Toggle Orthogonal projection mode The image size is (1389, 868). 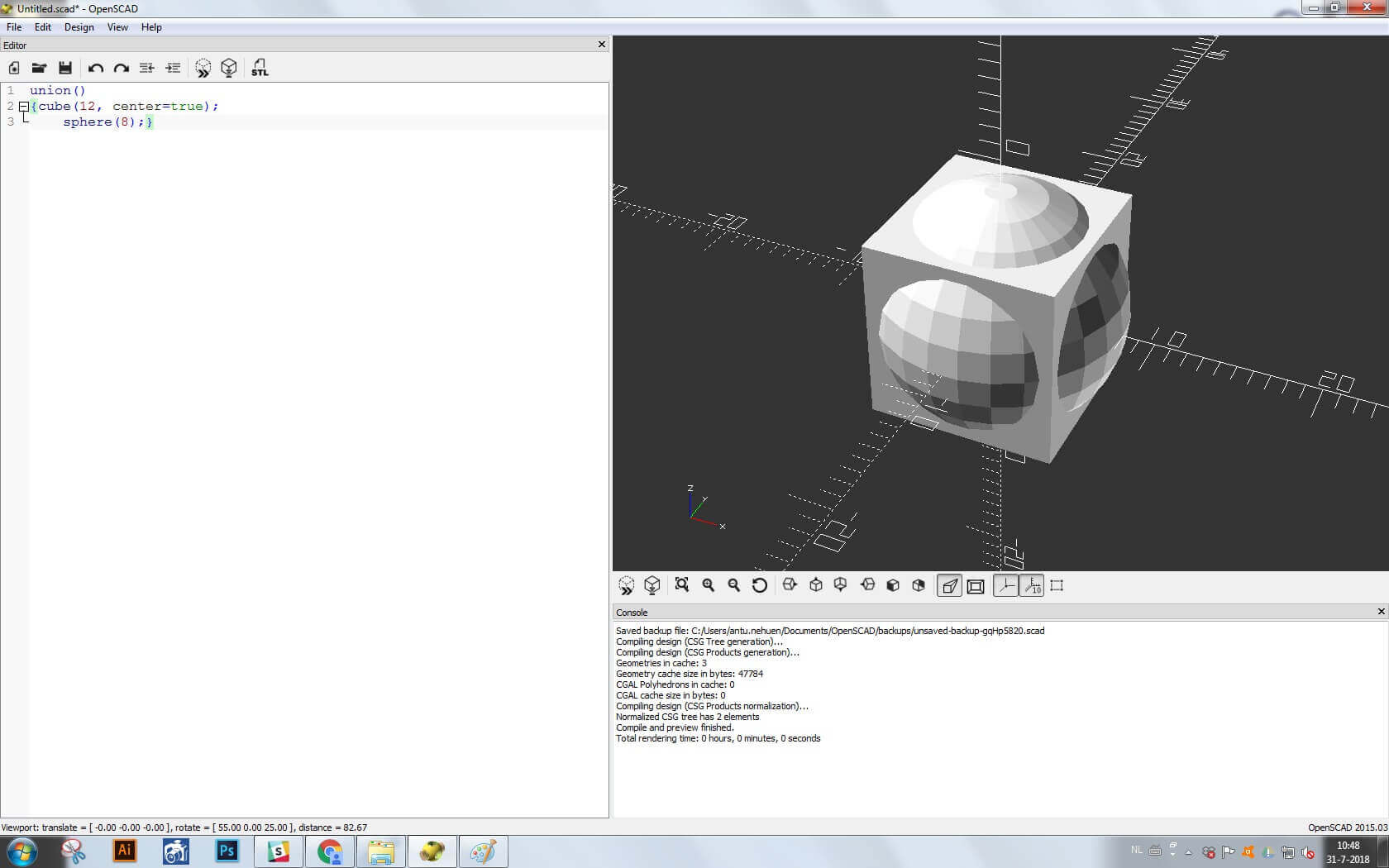tap(976, 585)
